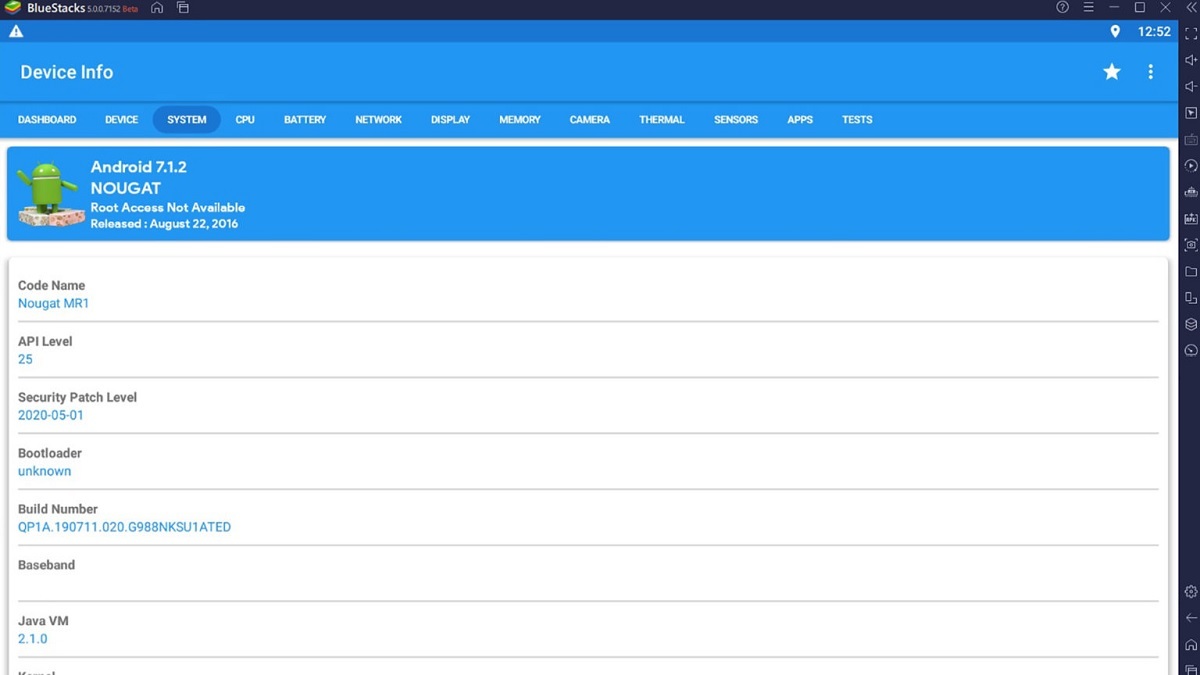Click the Build Number value text

point(124,527)
